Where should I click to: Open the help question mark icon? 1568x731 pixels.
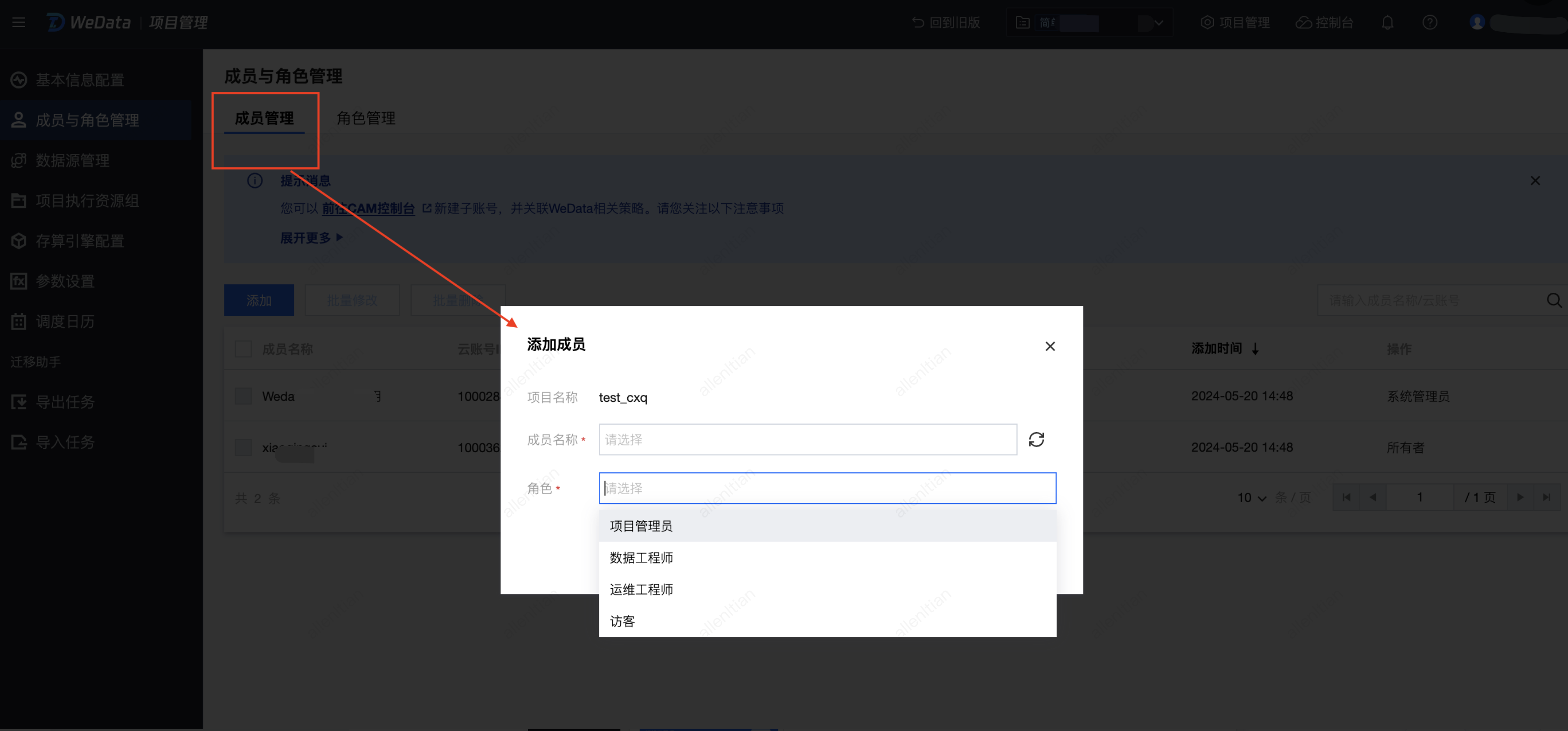pos(1430,23)
